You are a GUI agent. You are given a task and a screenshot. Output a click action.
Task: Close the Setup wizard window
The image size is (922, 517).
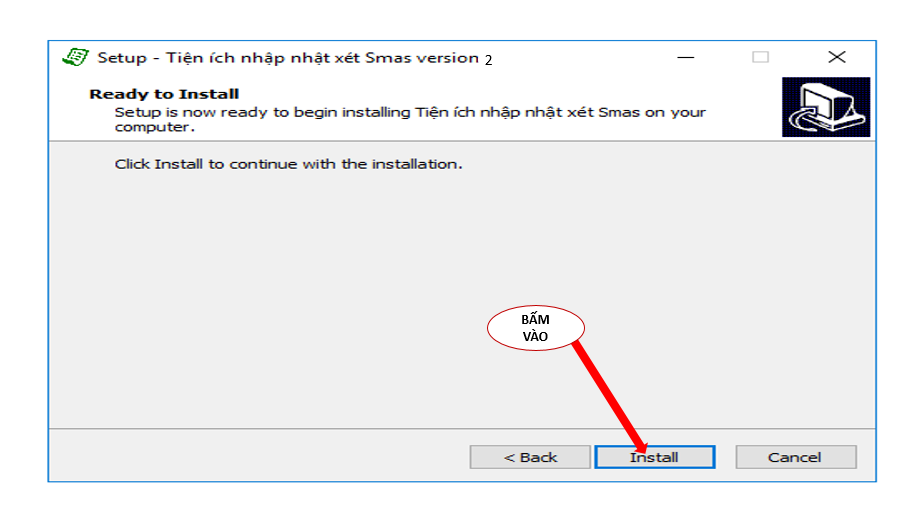[837, 57]
